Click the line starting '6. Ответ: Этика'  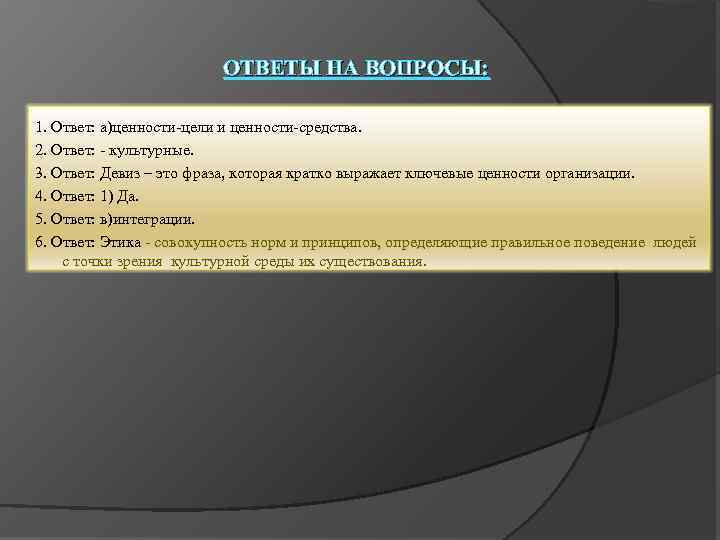point(366,242)
